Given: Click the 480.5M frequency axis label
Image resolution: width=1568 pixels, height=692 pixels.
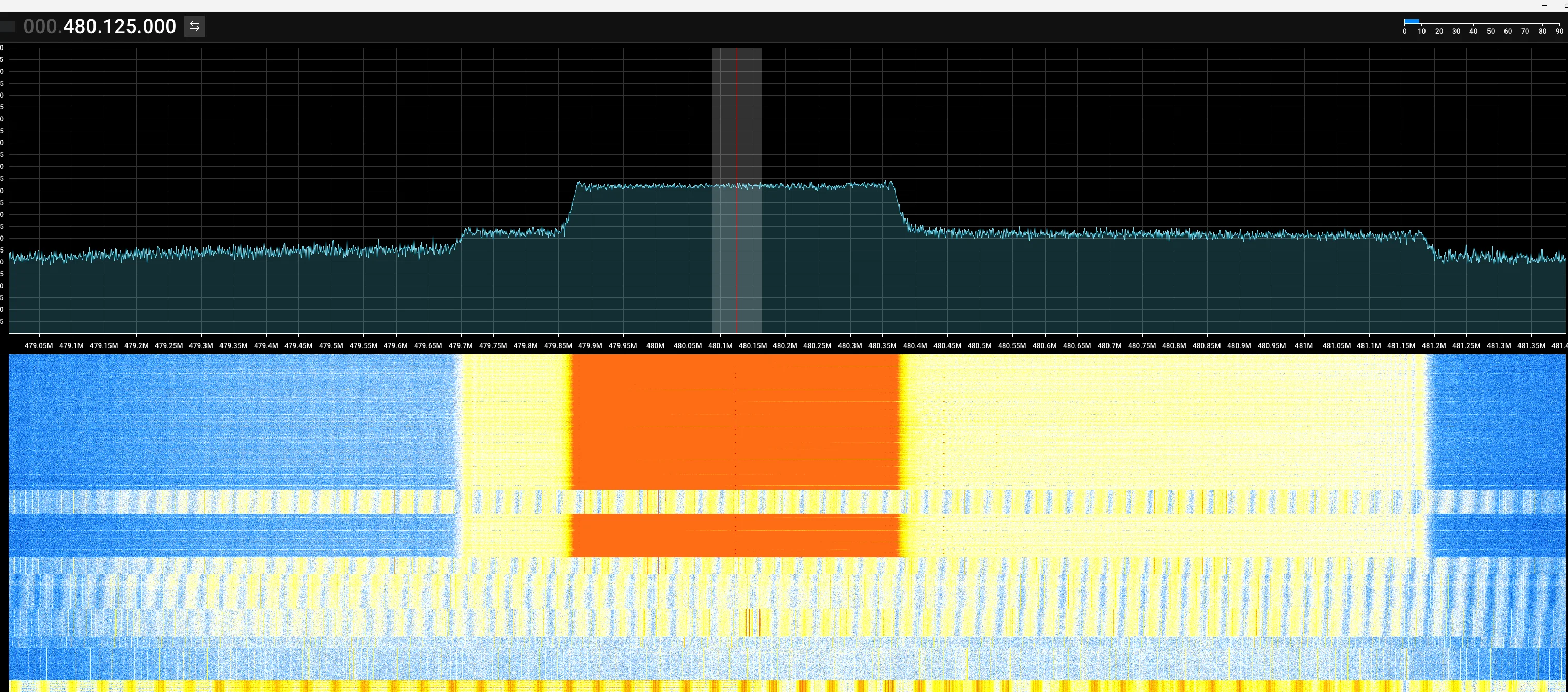Looking at the screenshot, I should point(979,345).
